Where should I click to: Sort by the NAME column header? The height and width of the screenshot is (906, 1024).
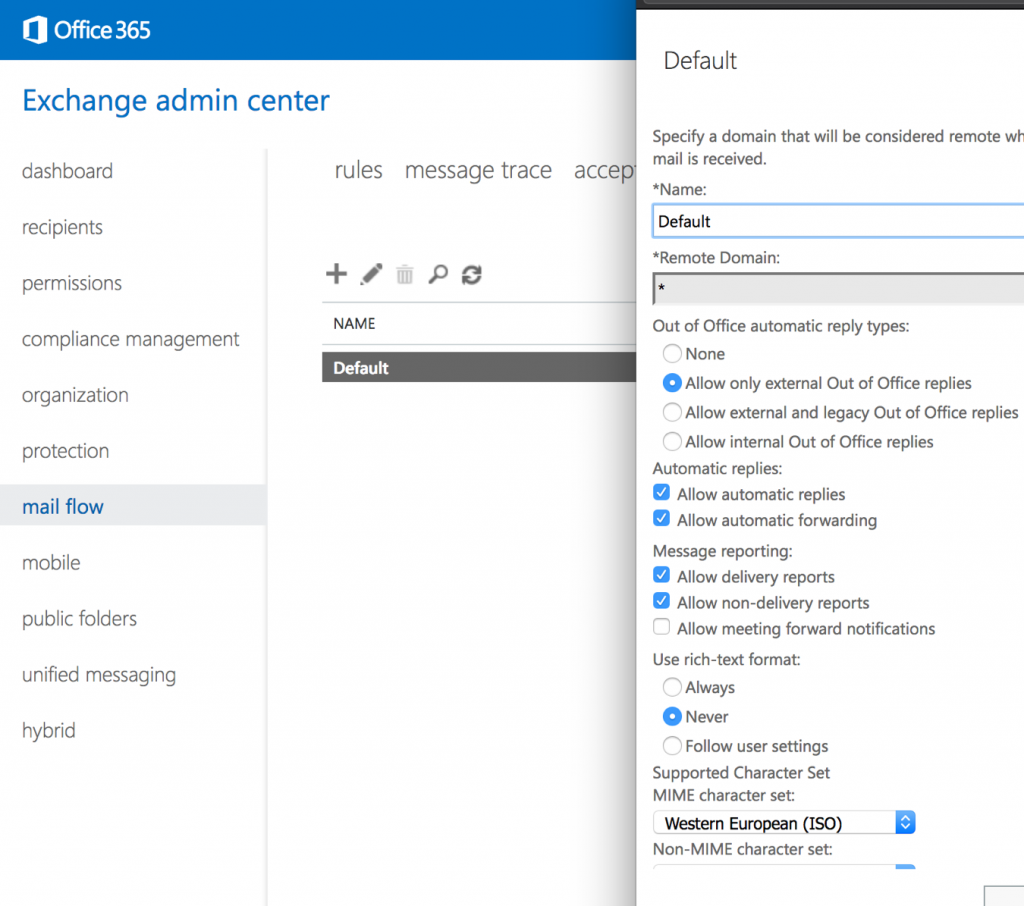point(354,323)
